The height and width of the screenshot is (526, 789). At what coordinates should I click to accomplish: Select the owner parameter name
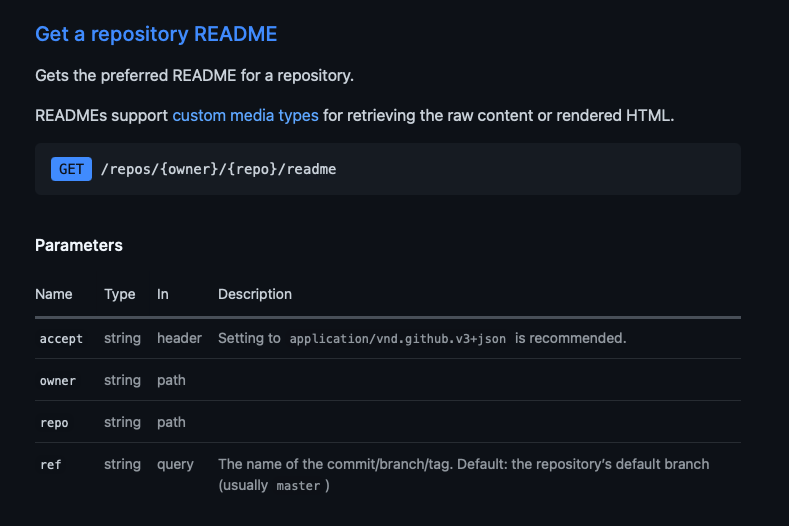coord(58,381)
